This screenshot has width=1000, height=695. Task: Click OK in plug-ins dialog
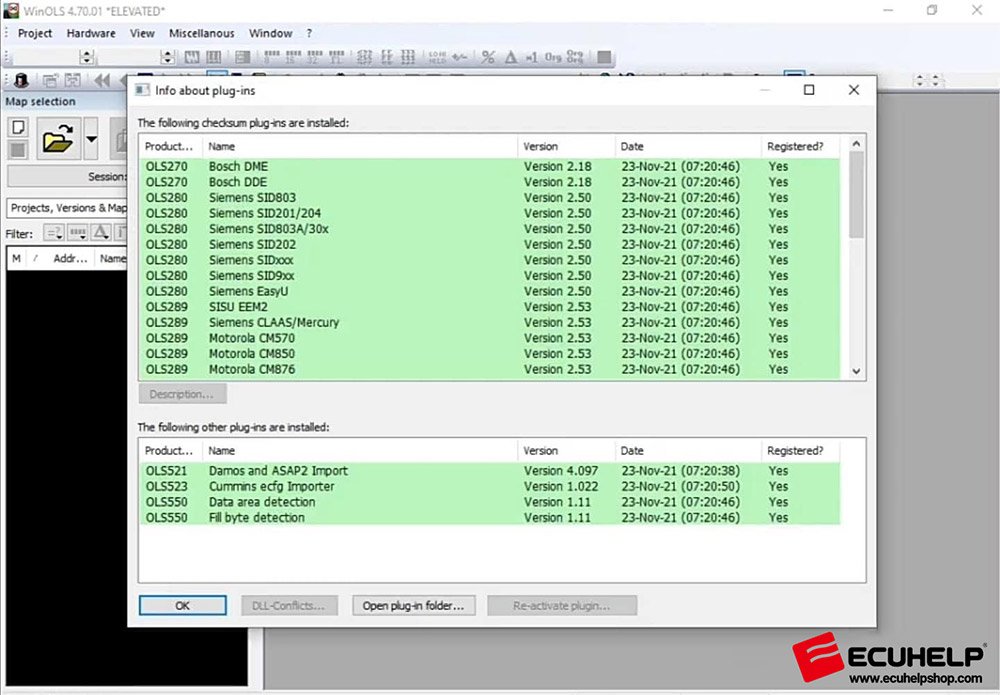click(x=182, y=606)
